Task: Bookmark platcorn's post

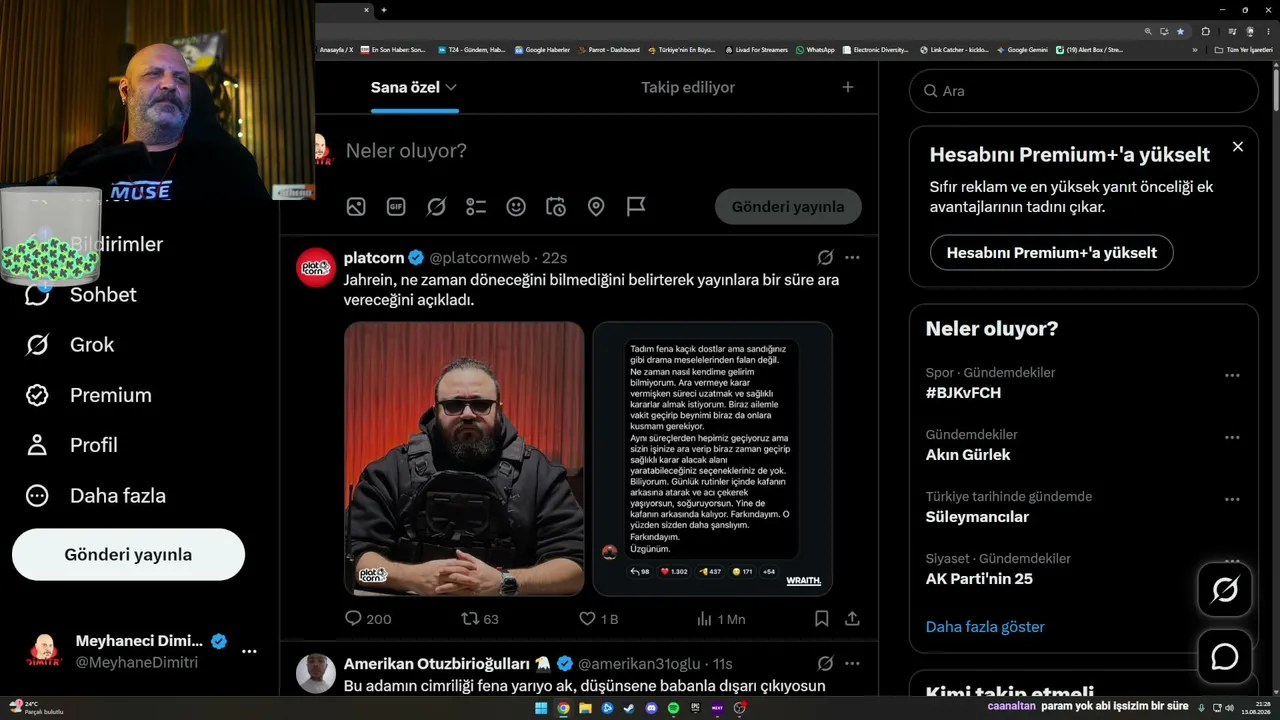Action: 822,619
